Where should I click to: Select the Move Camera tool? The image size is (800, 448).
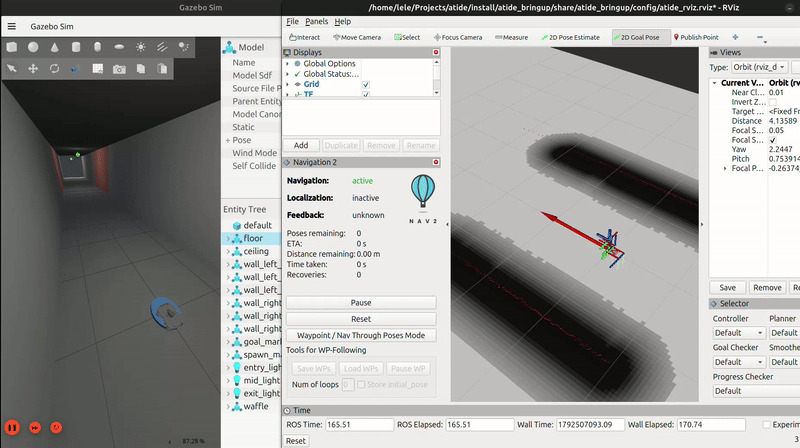pyautogui.click(x=357, y=37)
